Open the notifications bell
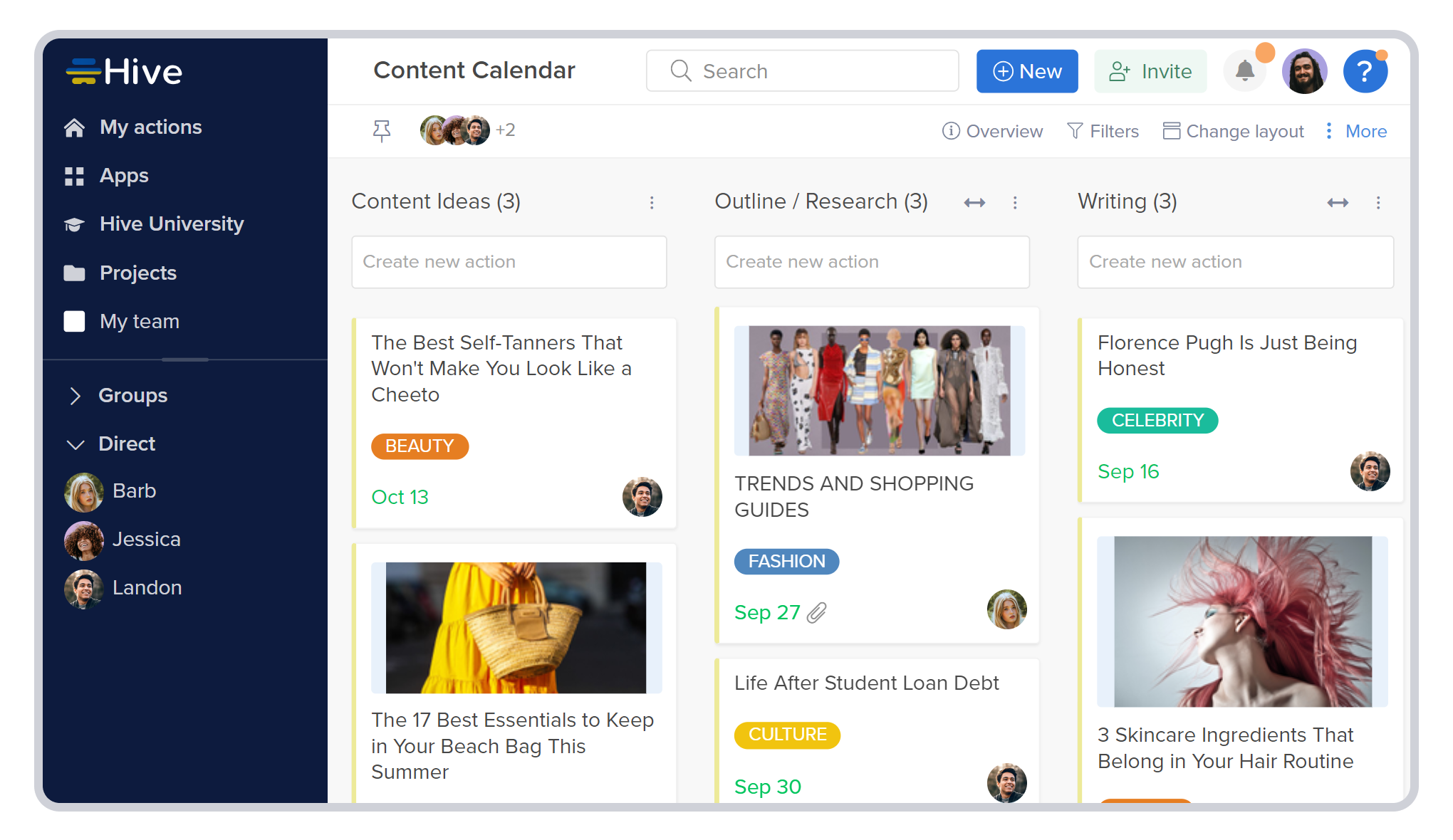1453x840 pixels. click(1245, 70)
